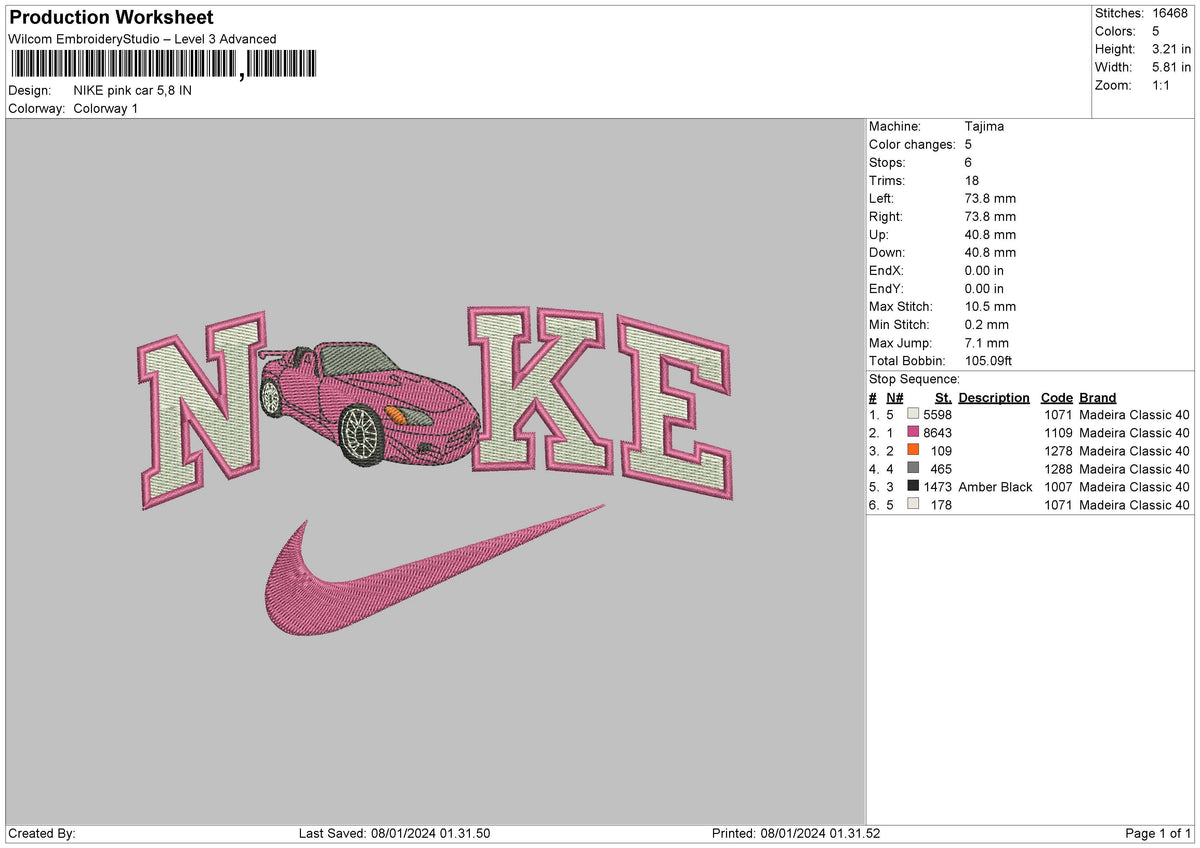The width and height of the screenshot is (1200, 848).
Task: Click the Down value 40.8 mm
Action: point(990,252)
